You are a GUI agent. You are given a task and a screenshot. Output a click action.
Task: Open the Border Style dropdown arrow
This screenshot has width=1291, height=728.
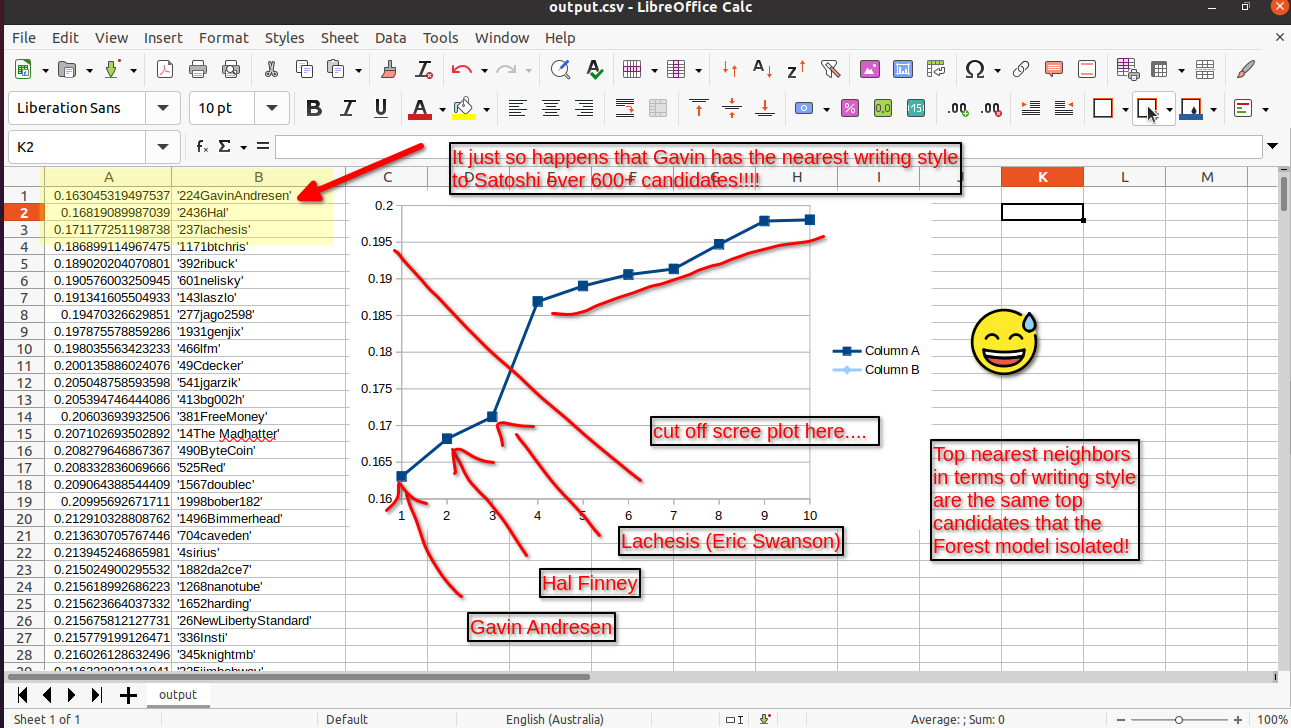1170,109
